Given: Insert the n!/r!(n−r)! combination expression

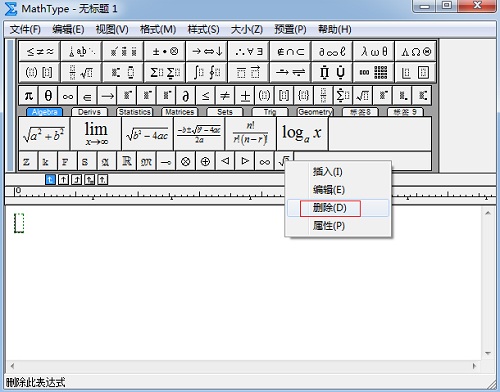Looking at the screenshot, I should point(251,134).
